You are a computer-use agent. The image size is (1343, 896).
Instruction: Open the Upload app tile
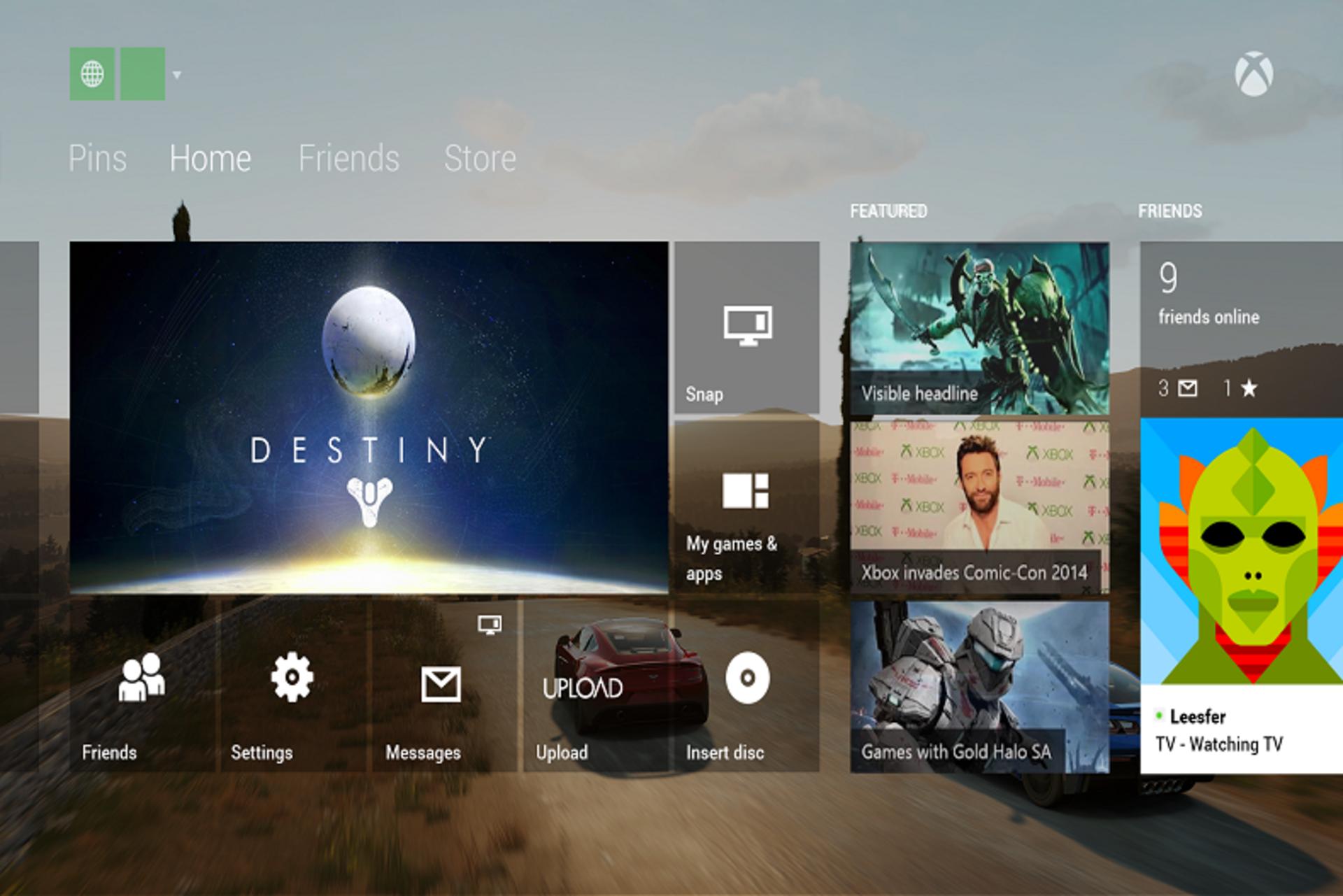[x=595, y=686]
